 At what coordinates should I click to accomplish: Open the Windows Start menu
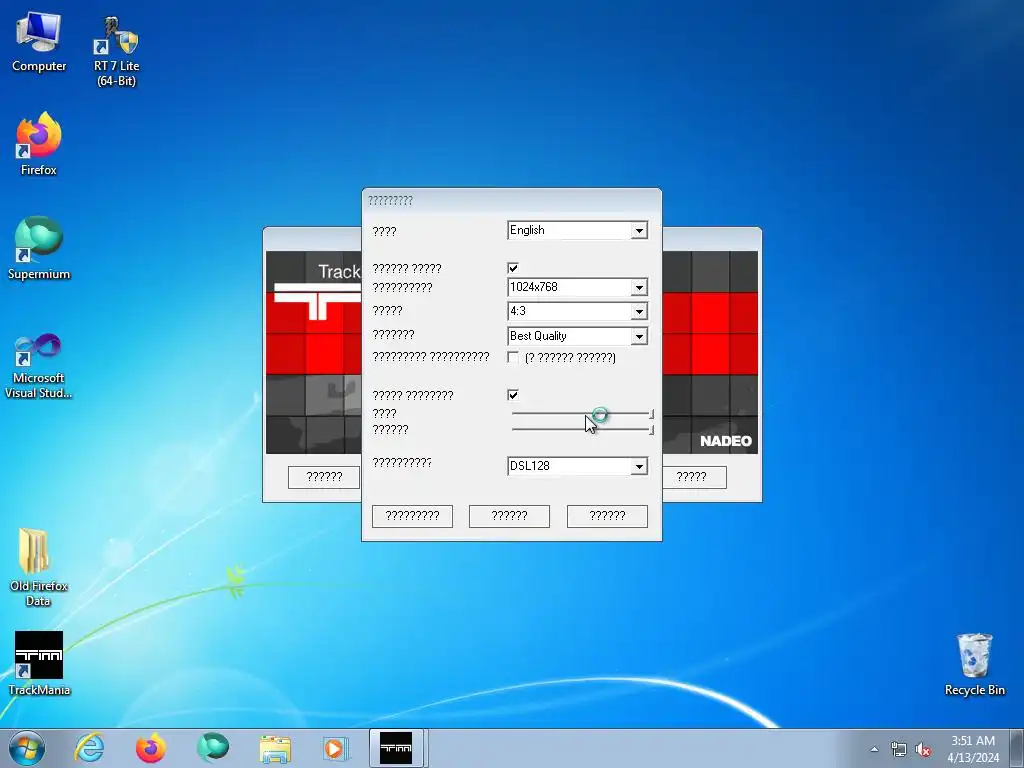tap(27, 748)
